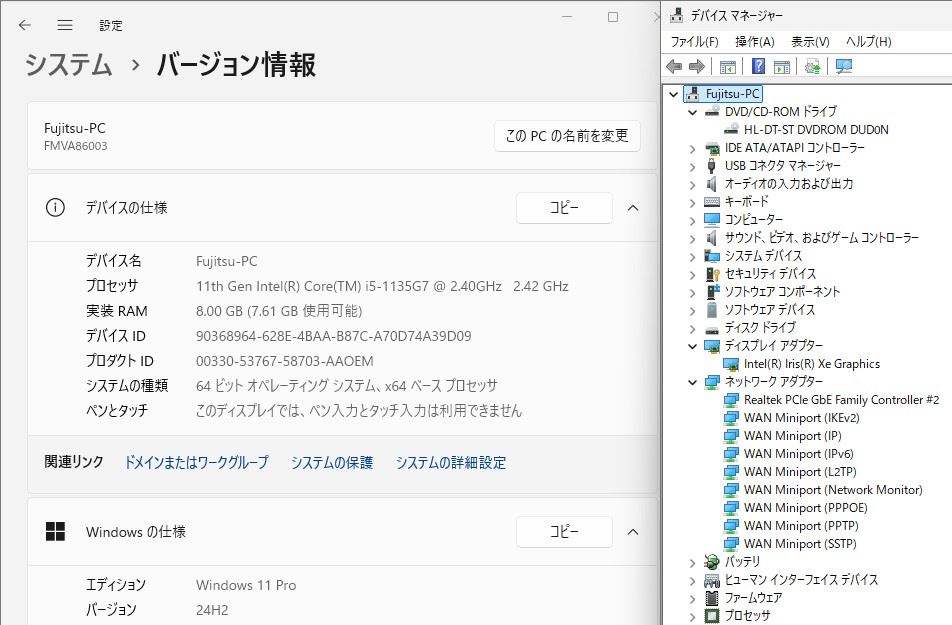Click コピー button for デバイスの仕様
Screen dimensions: 952x625
[564, 208]
